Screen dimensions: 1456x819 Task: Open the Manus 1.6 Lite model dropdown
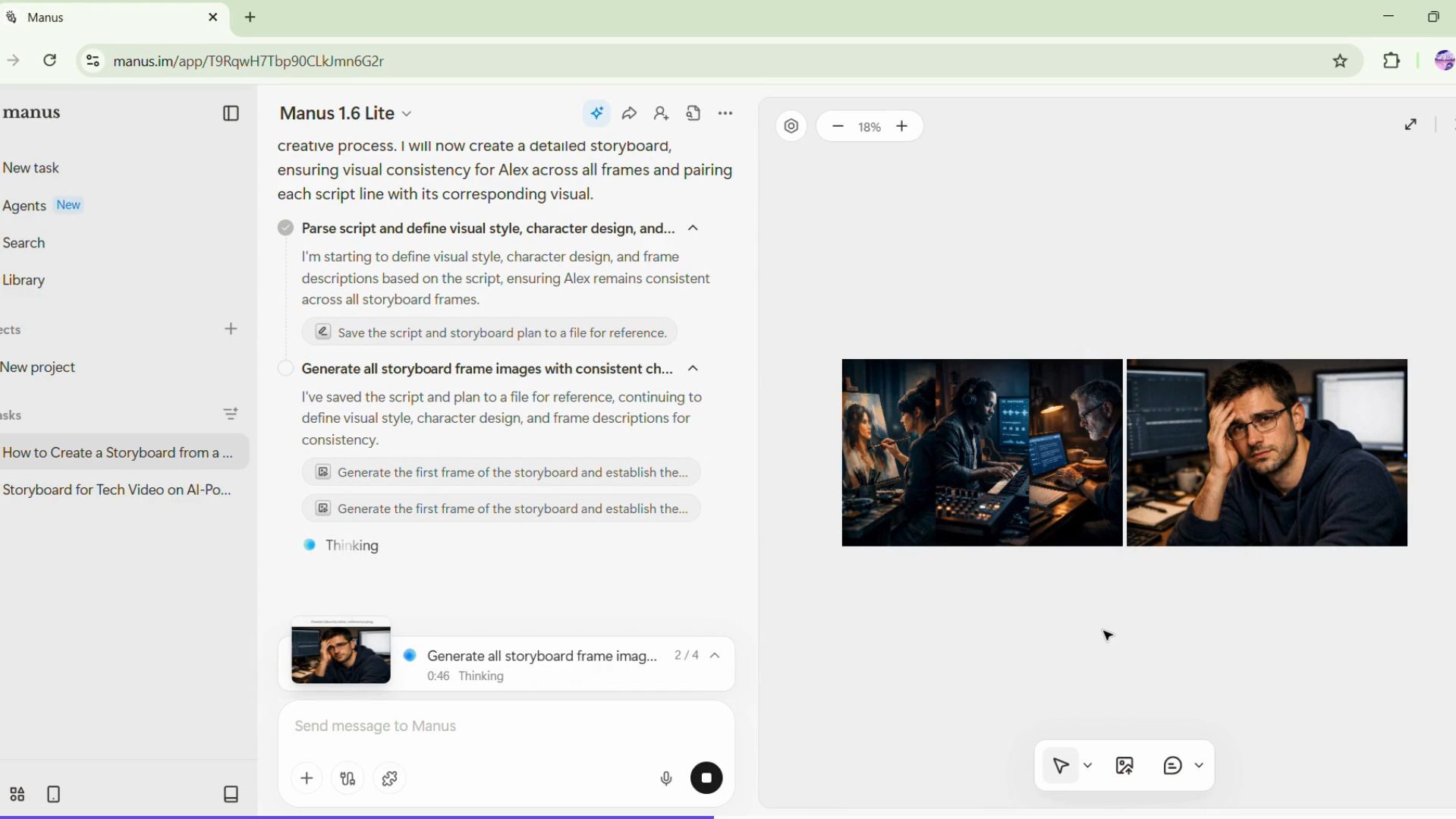tap(345, 114)
